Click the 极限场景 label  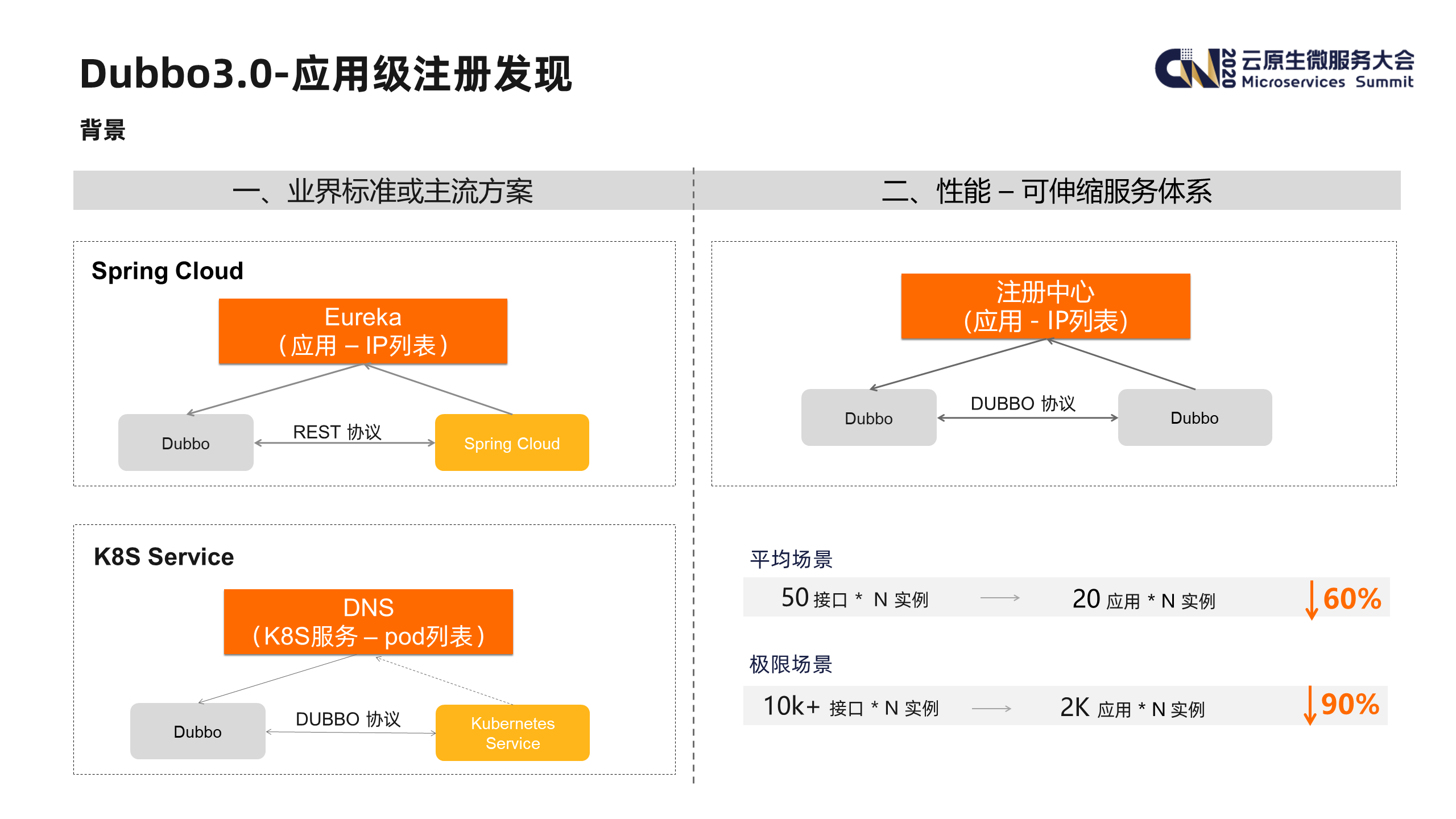click(791, 664)
